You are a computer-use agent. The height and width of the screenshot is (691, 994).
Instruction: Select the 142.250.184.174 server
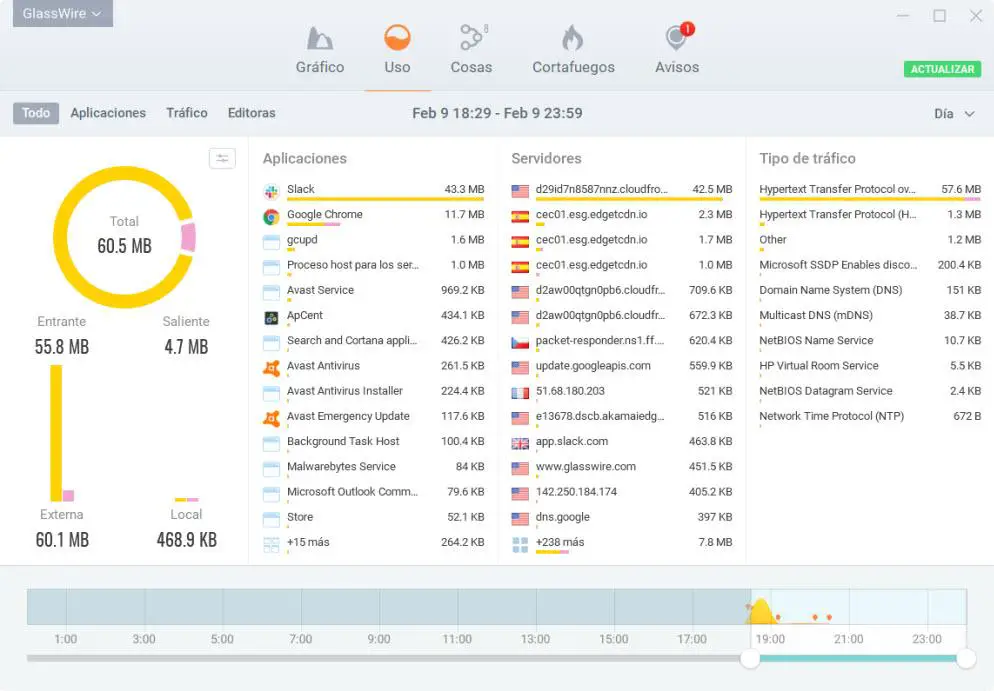622,493
